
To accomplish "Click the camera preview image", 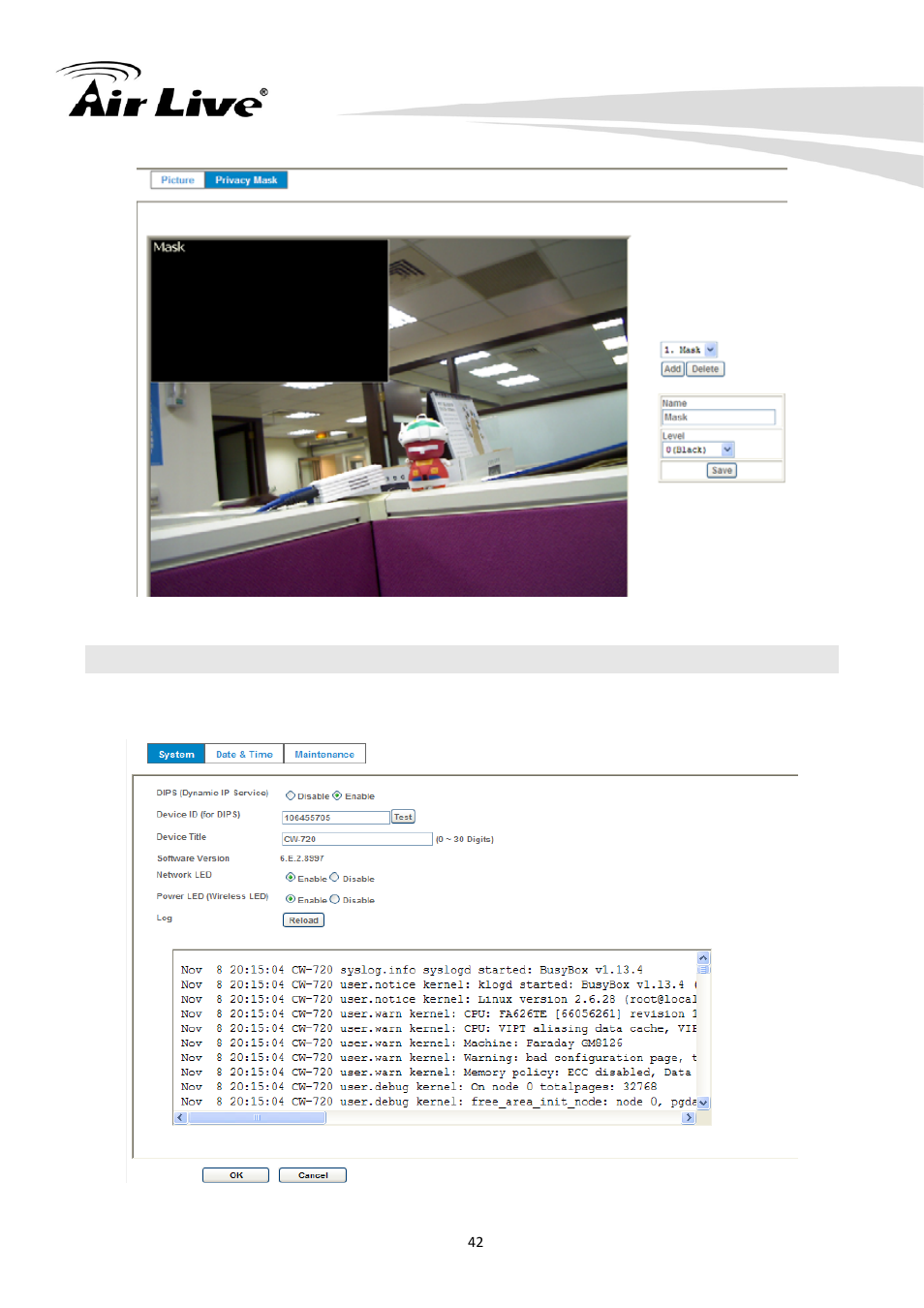I will [388, 417].
